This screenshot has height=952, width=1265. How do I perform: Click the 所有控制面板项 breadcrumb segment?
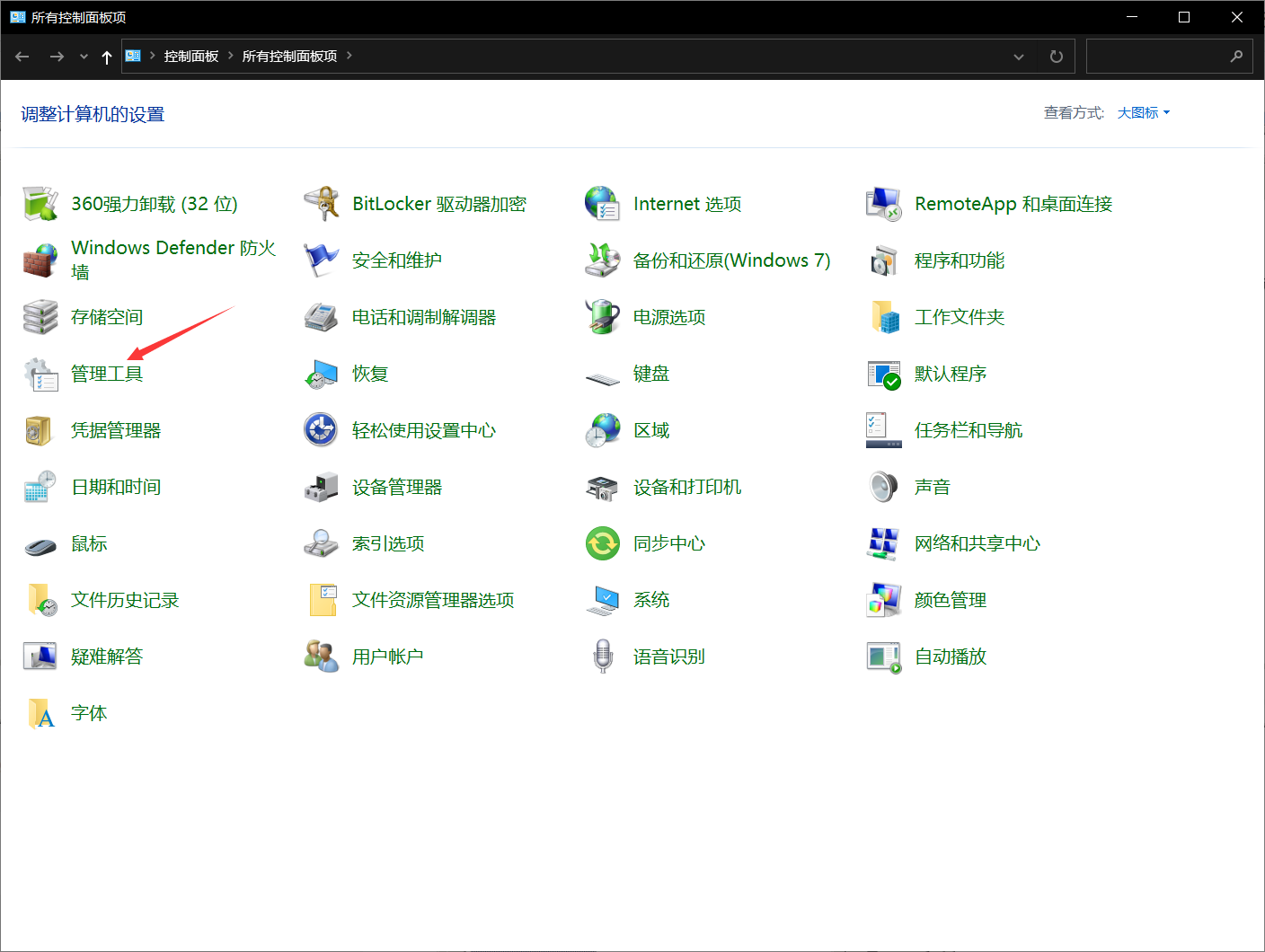click(x=289, y=57)
